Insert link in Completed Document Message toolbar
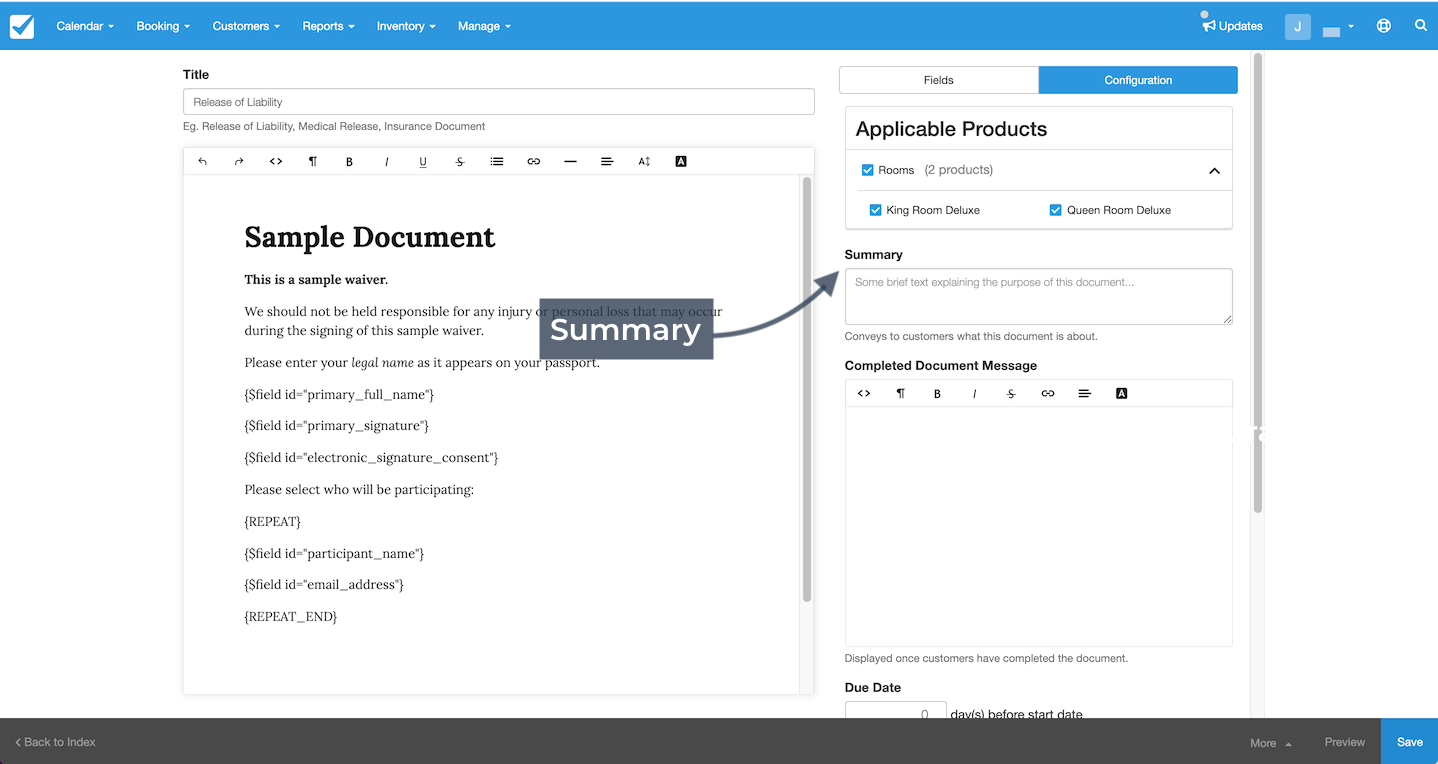1438x764 pixels. pos(1048,393)
